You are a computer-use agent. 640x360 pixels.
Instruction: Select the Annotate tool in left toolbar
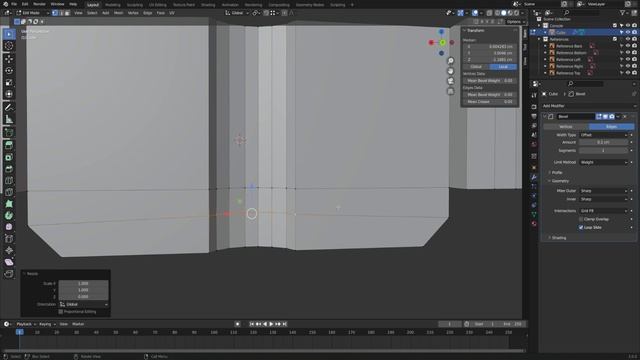click(9, 108)
